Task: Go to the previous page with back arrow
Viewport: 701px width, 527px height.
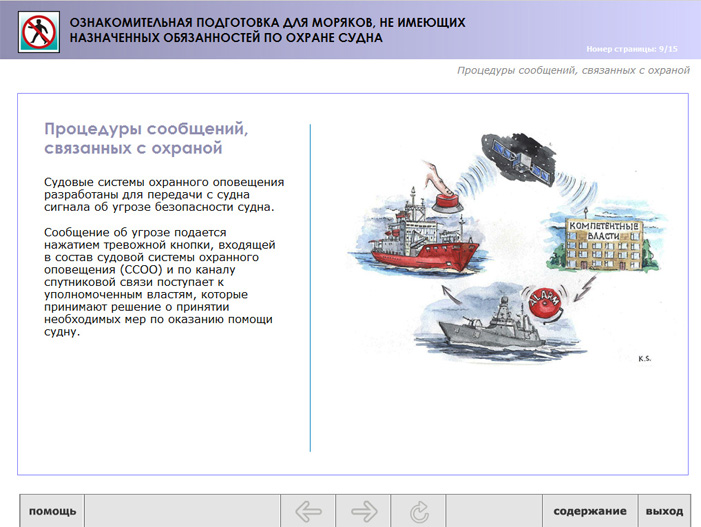Action: [x=308, y=511]
